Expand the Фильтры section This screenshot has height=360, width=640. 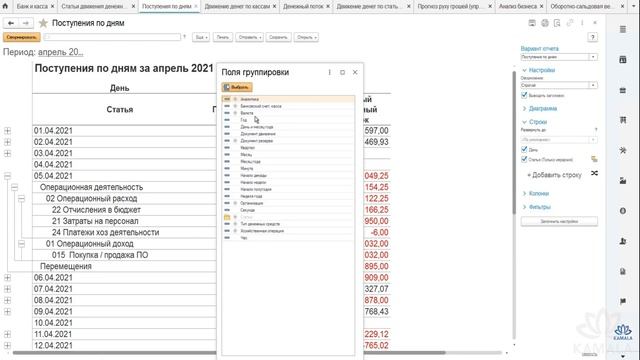[x=537, y=207]
